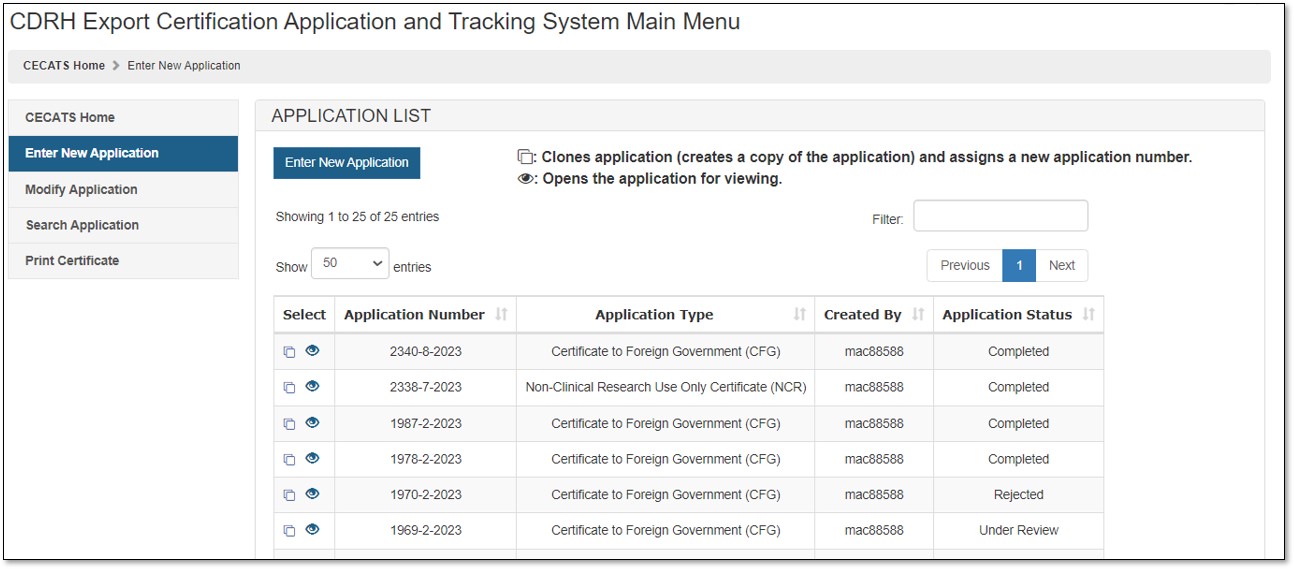Click CECATS Home breadcrumb link
The width and height of the screenshot is (1294, 569).
pyautogui.click(x=64, y=66)
